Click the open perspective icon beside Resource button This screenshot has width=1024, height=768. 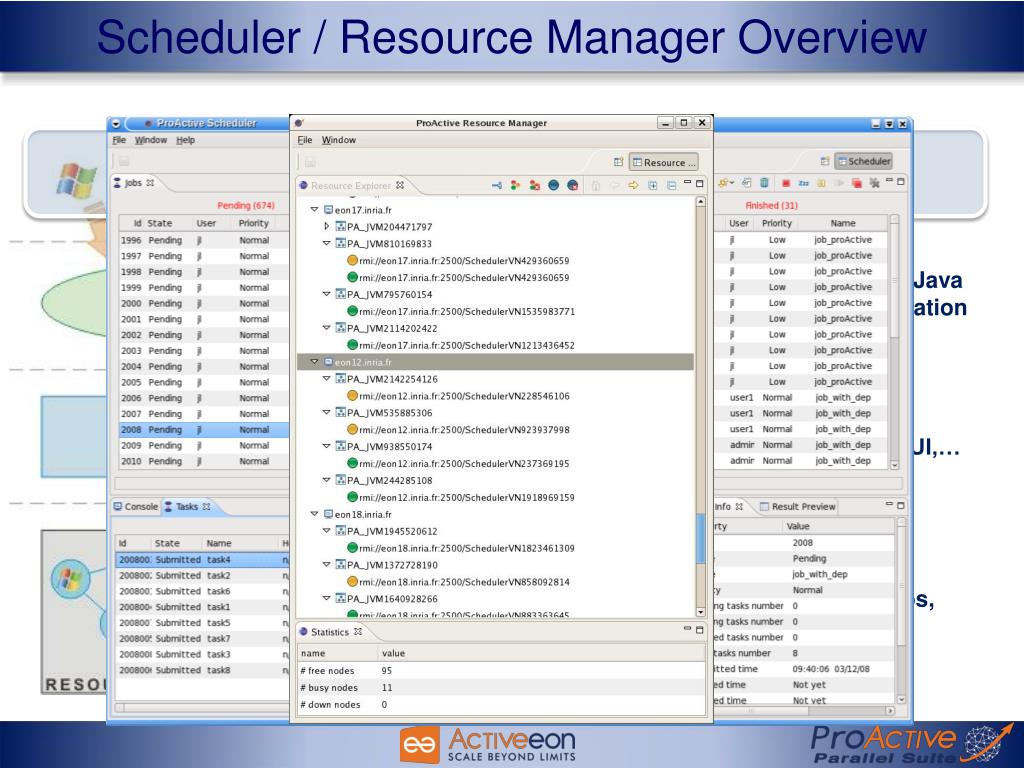point(618,162)
